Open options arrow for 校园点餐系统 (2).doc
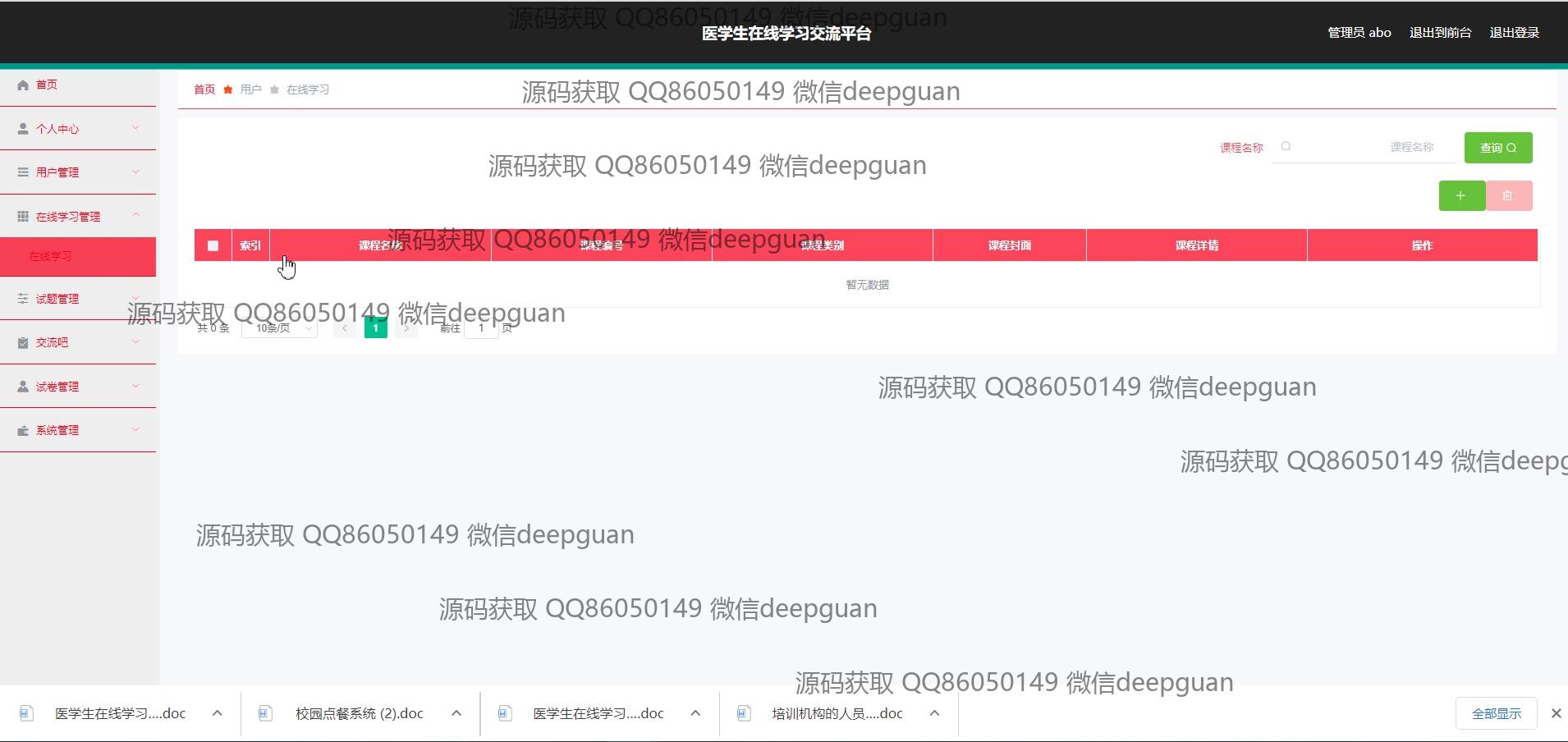The width and height of the screenshot is (1568, 742). pyautogui.click(x=456, y=713)
